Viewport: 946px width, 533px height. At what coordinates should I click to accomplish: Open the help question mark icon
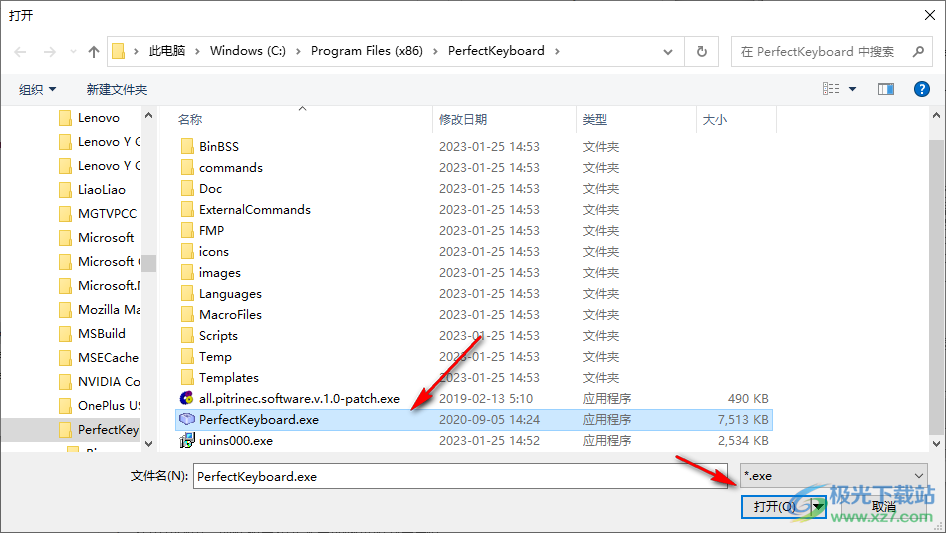(x=921, y=89)
